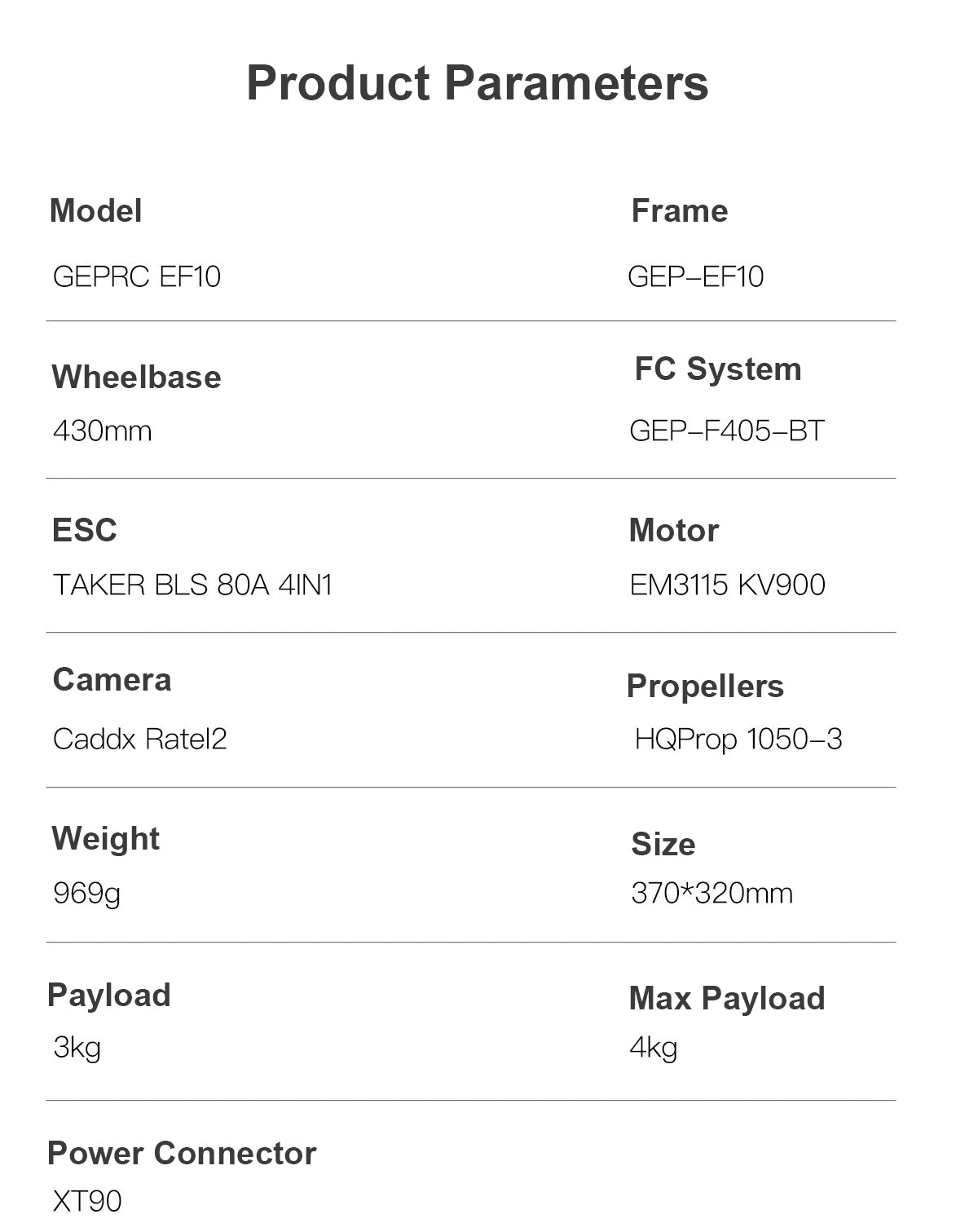Viewport: 978px width, 1232px height.
Task: Select the GEPRC EF10 model value
Action: [136, 277]
